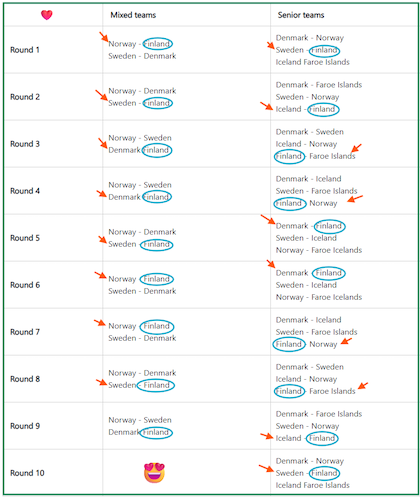This screenshot has height=500, width=420.
Task: Click circled Finland in Round 5 senior teams
Action: (329, 226)
